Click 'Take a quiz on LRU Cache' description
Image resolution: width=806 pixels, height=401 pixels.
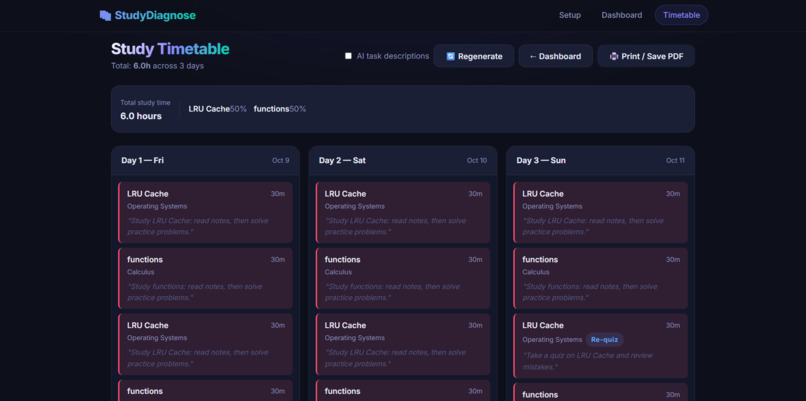588,361
